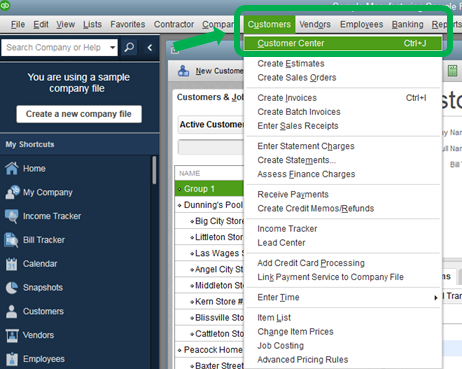Select Kern Store job row

(210, 301)
